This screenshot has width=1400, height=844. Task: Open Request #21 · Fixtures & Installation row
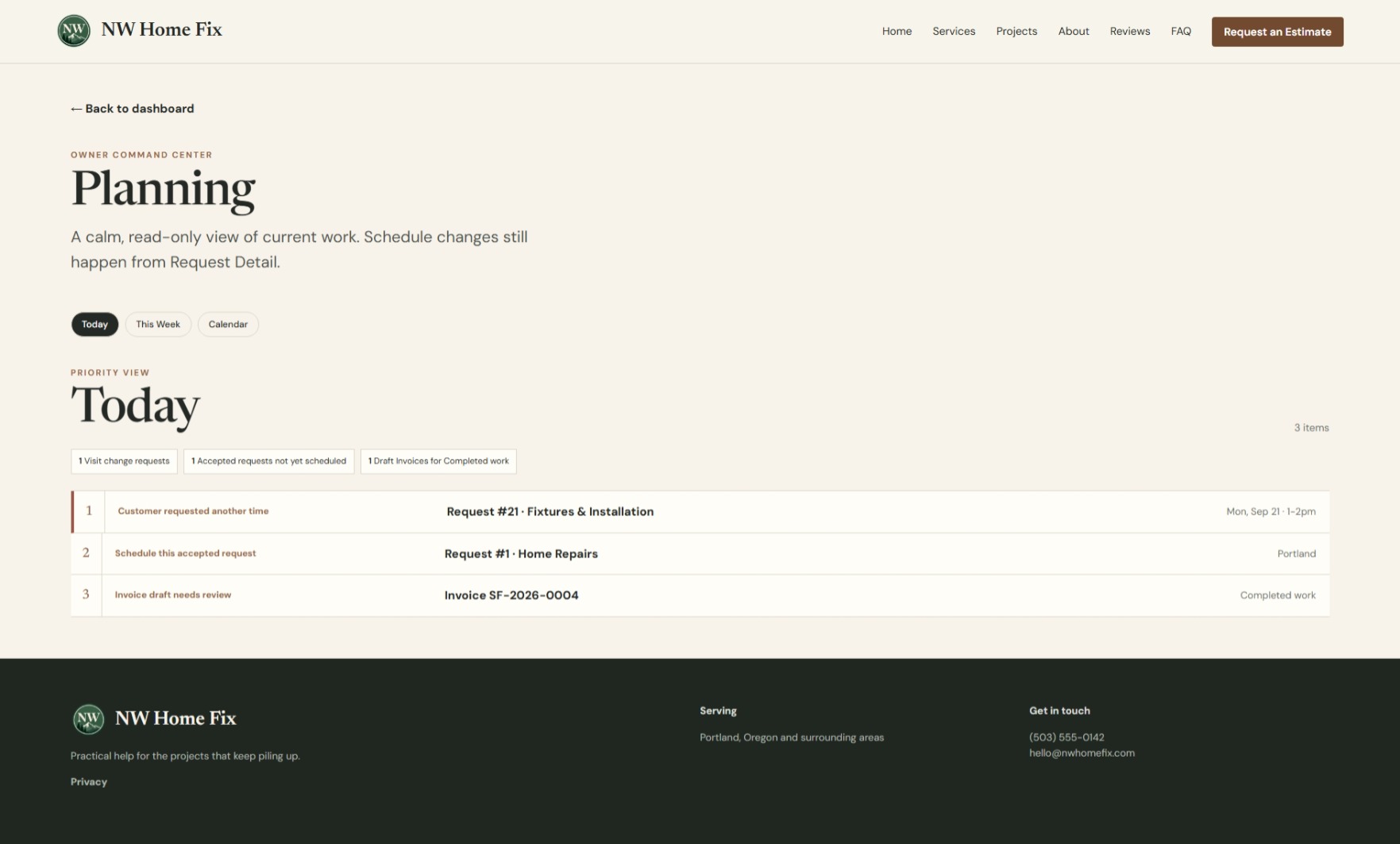700,511
